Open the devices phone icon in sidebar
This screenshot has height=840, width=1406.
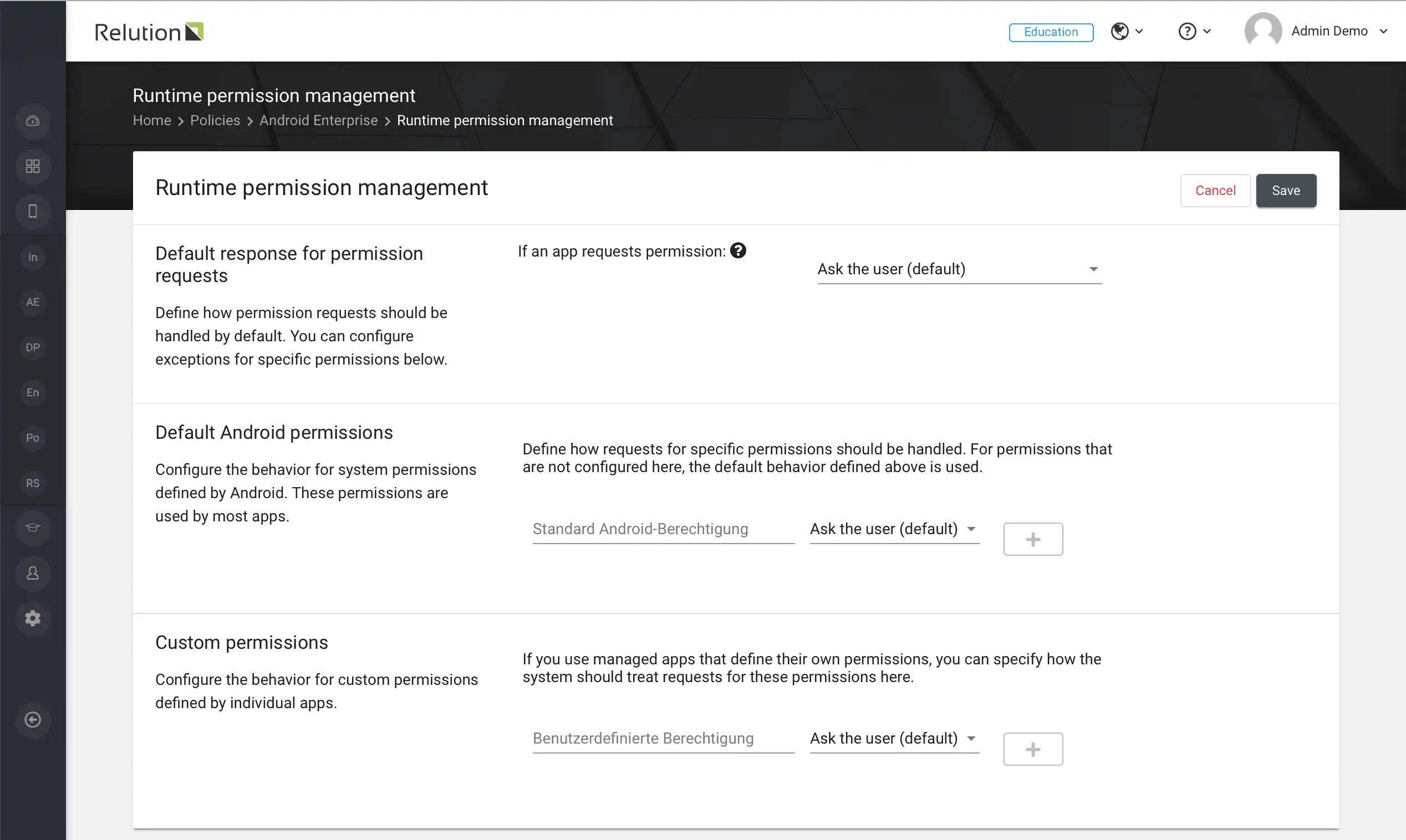33,211
